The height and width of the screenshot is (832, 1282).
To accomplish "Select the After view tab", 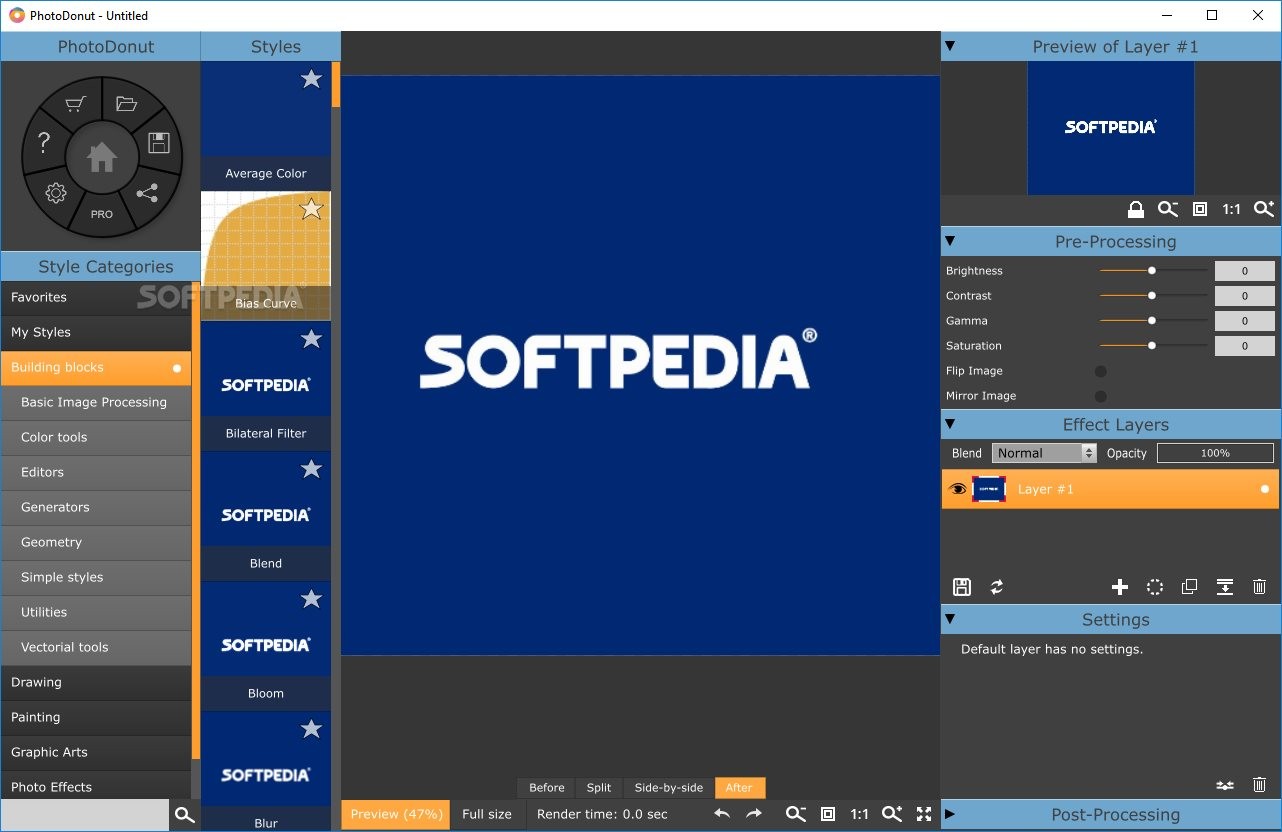I will [x=740, y=788].
